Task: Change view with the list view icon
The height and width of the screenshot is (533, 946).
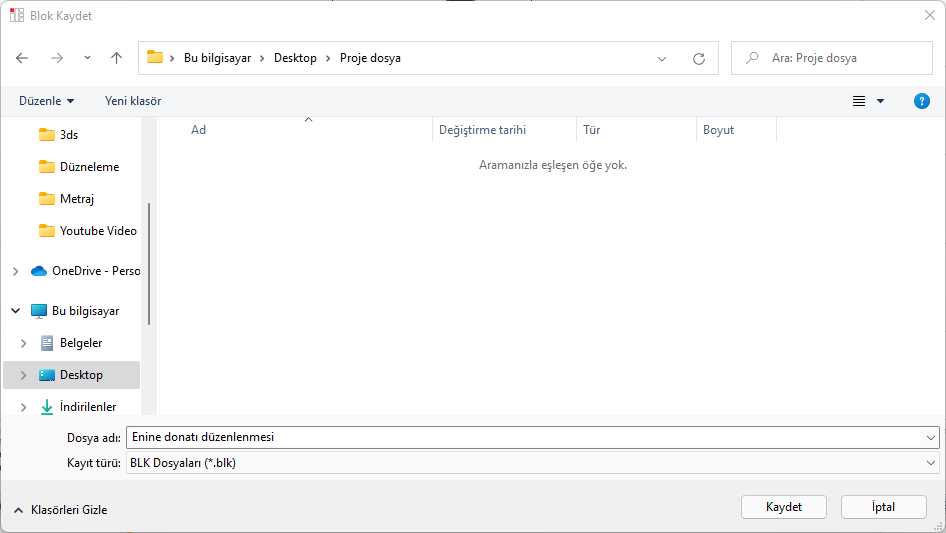Action: click(x=859, y=101)
